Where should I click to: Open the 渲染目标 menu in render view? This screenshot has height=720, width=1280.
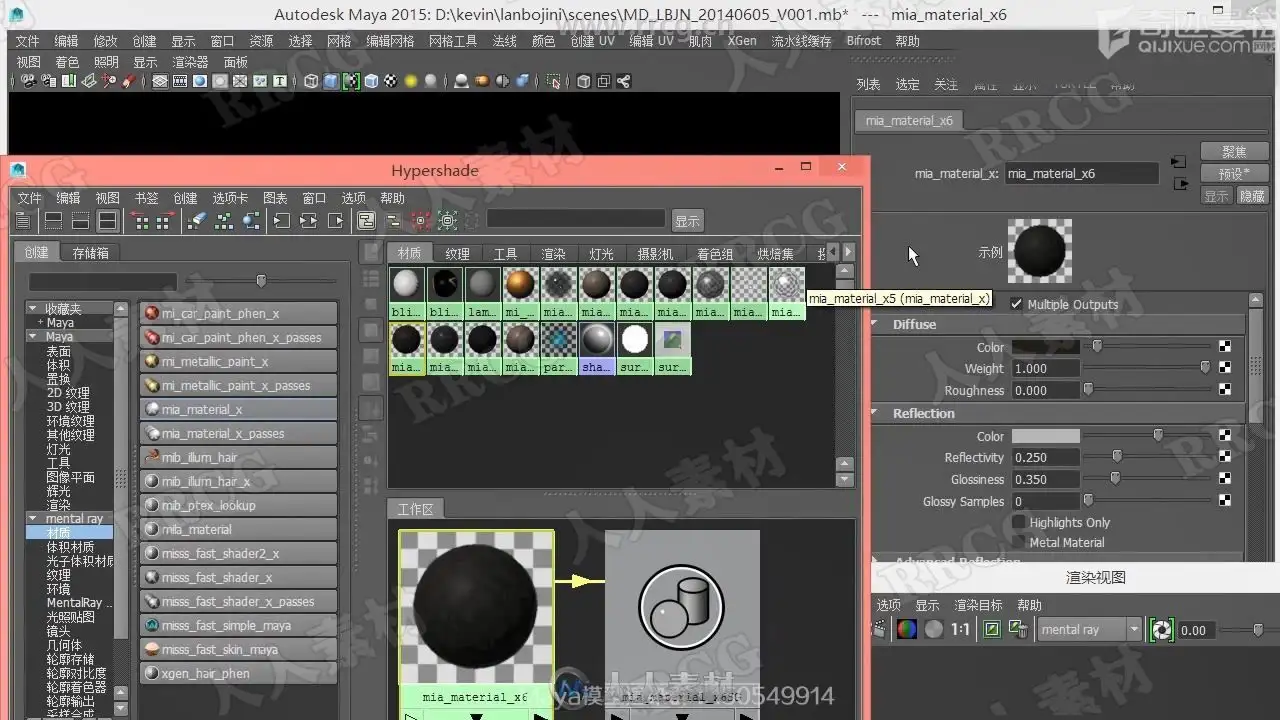point(978,605)
